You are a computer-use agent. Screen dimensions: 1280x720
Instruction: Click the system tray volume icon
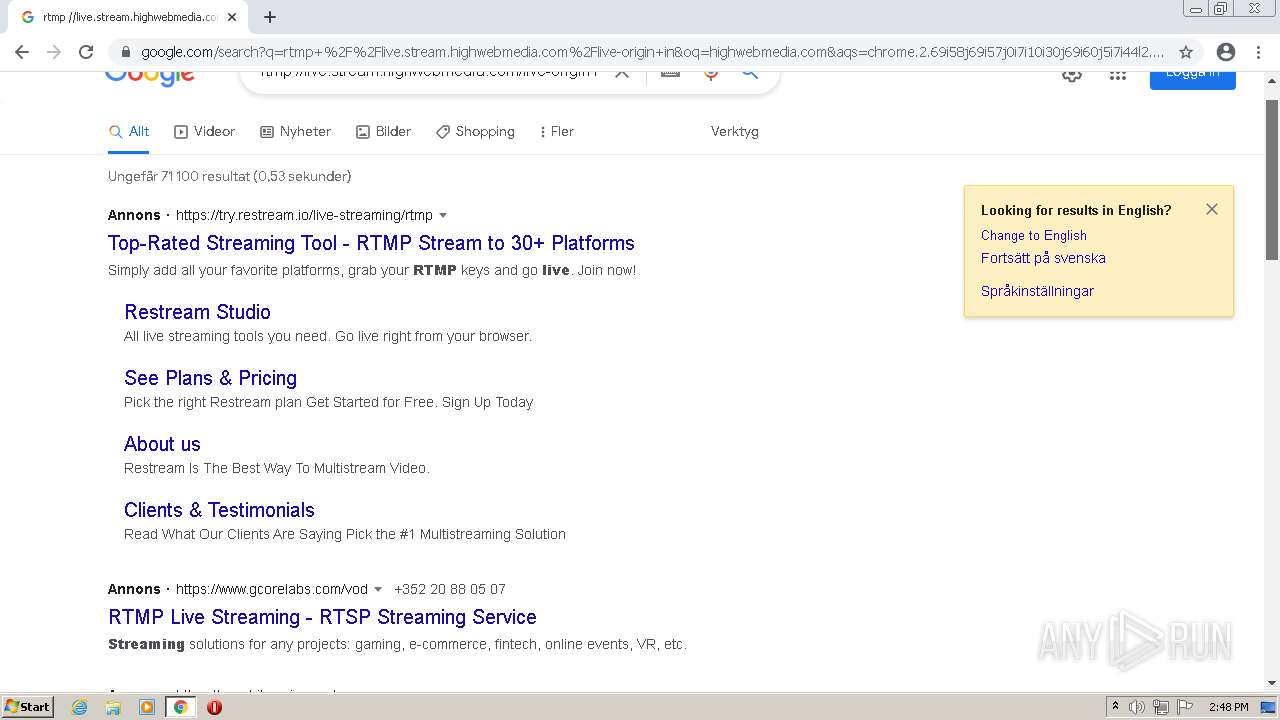tap(1137, 707)
